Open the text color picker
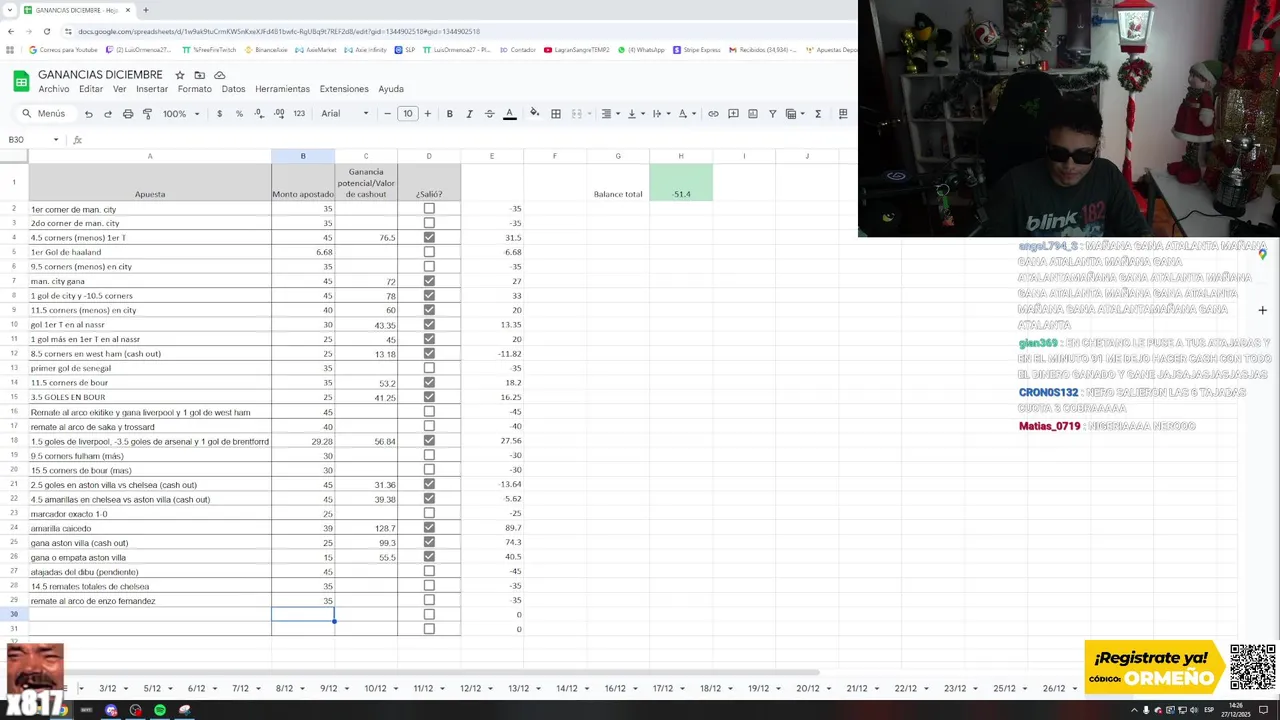The width and height of the screenshot is (1280, 720). (x=509, y=114)
